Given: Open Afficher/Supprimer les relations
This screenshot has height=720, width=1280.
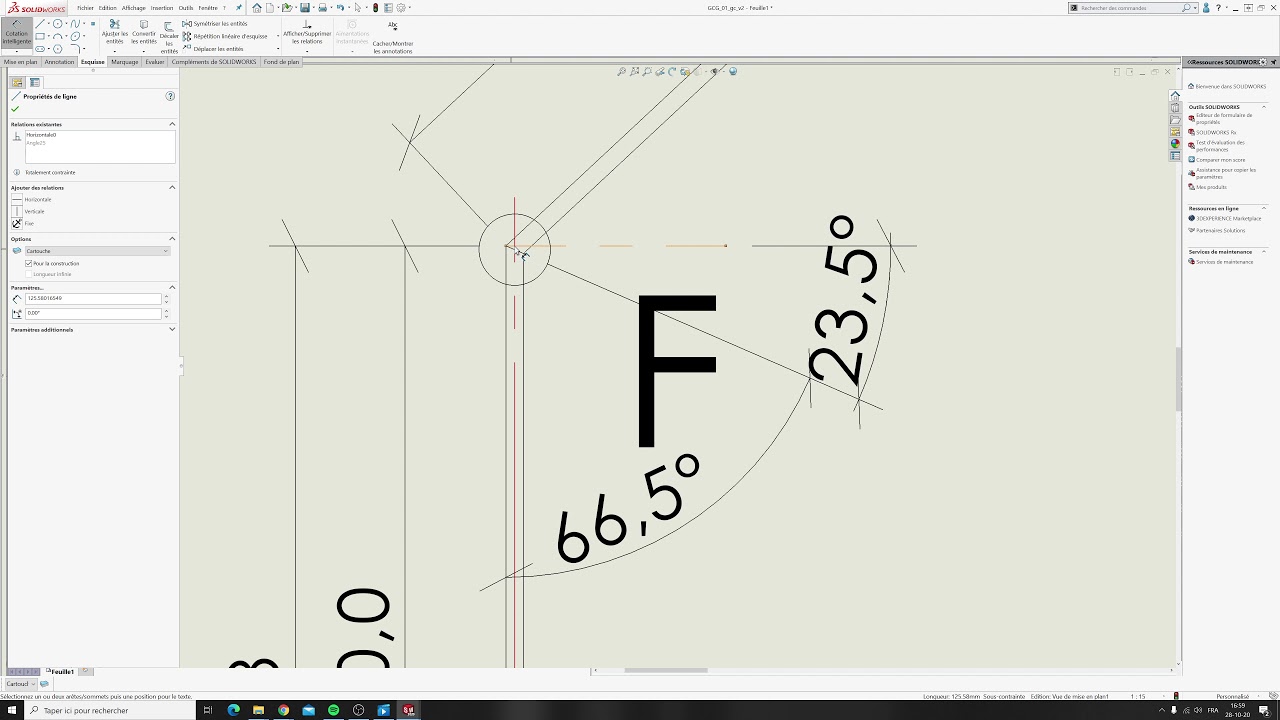Looking at the screenshot, I should coord(307,33).
